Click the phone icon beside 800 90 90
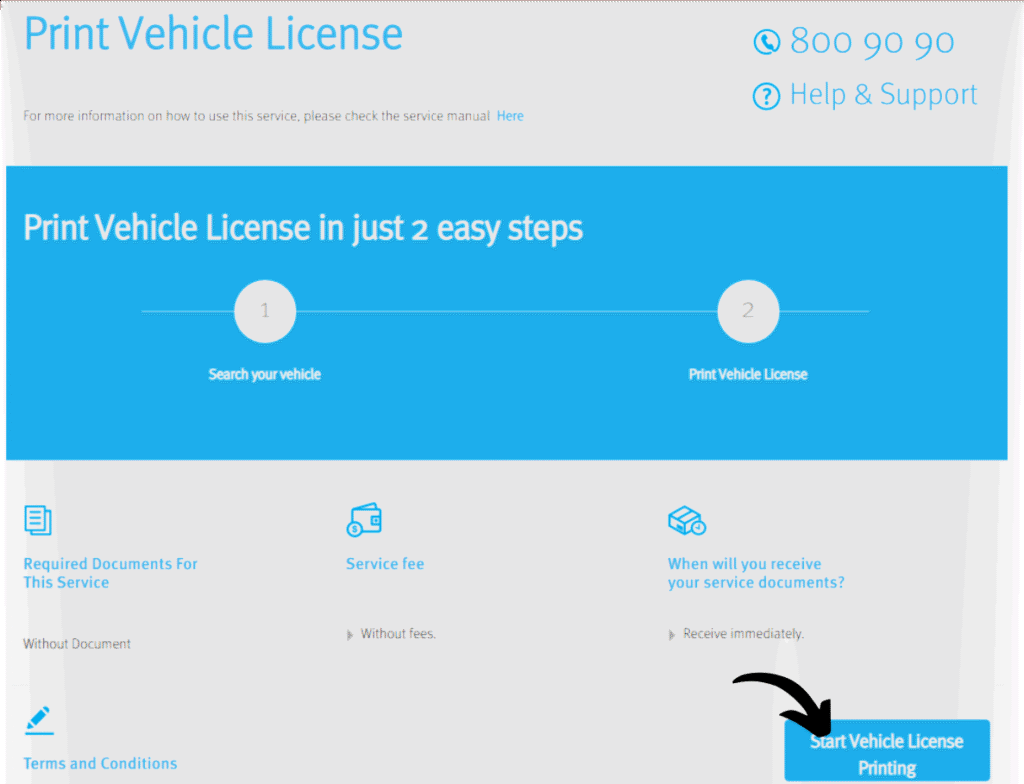Image resolution: width=1024 pixels, height=784 pixels. 766,42
